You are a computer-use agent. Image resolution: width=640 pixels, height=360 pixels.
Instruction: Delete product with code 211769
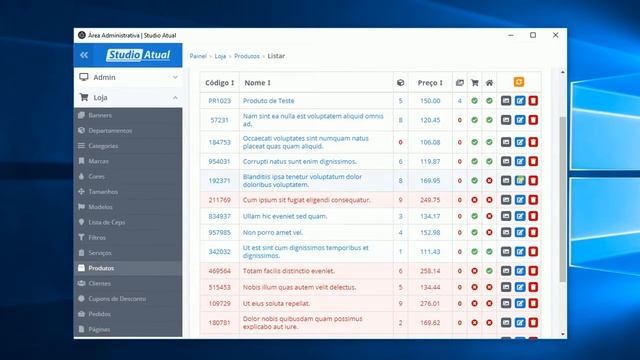(x=533, y=200)
